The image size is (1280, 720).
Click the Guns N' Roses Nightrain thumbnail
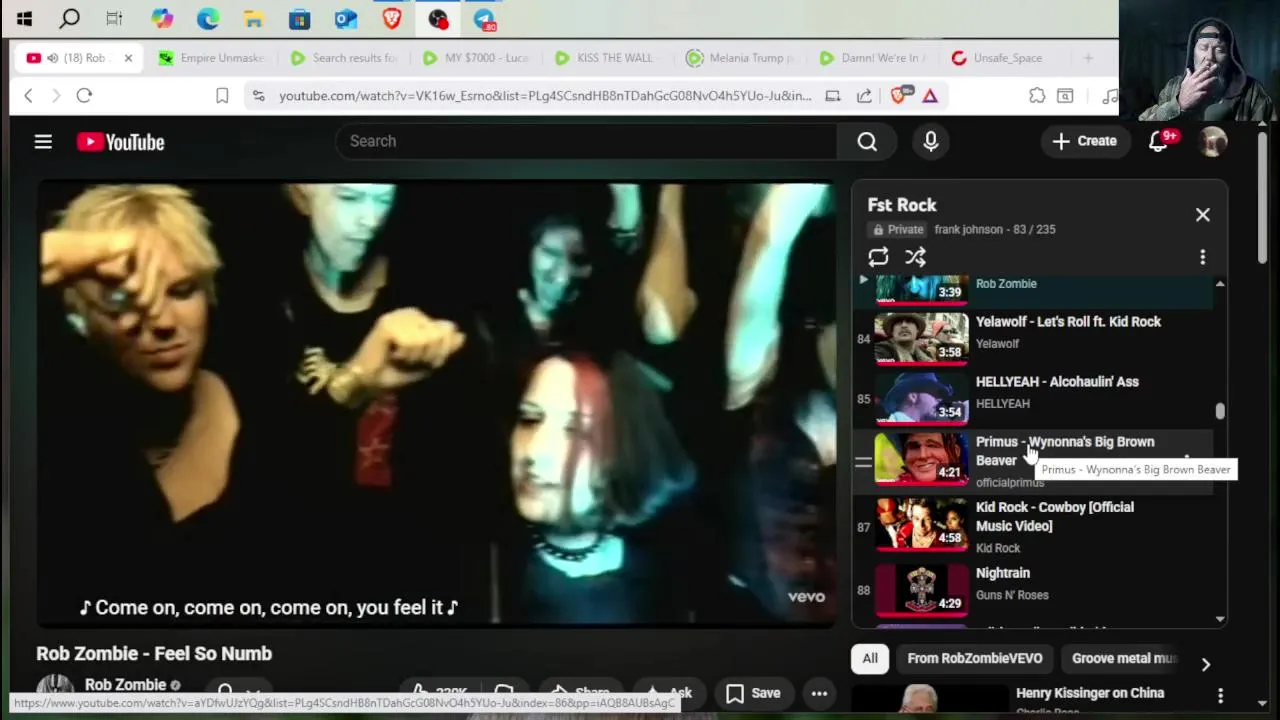point(921,589)
